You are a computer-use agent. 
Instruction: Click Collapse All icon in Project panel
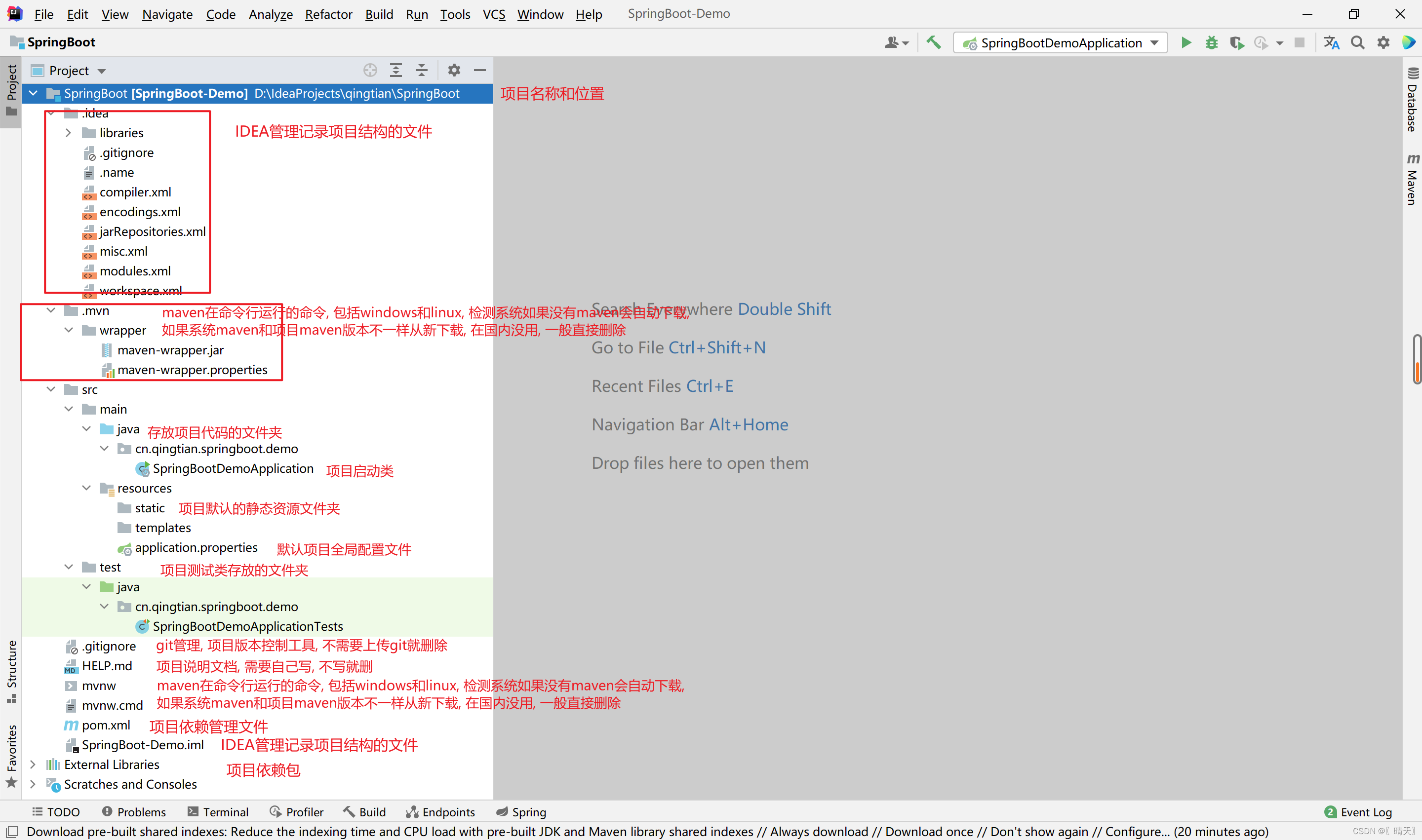(x=421, y=70)
